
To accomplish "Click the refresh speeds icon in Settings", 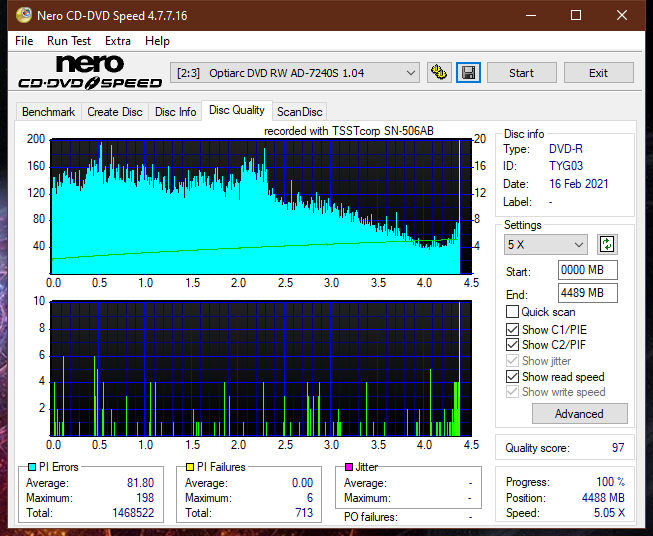I will click(x=607, y=244).
